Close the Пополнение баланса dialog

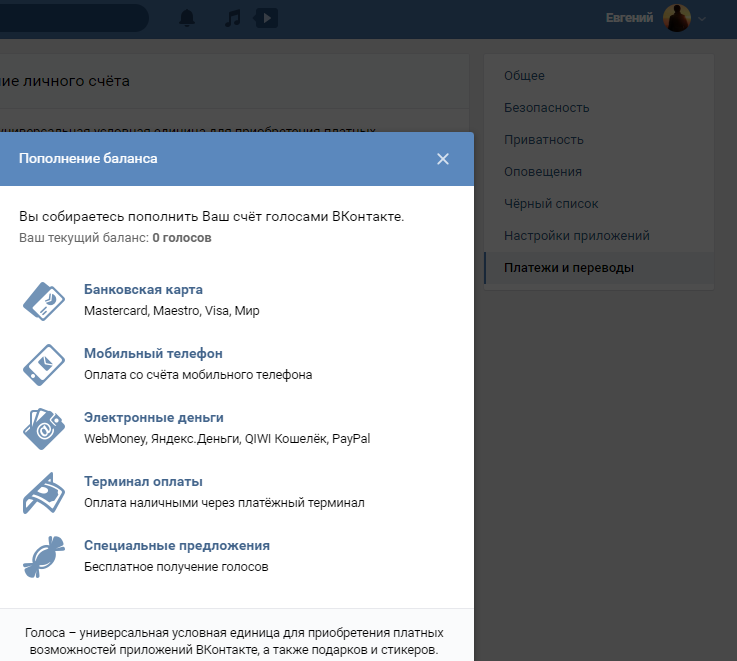(443, 159)
